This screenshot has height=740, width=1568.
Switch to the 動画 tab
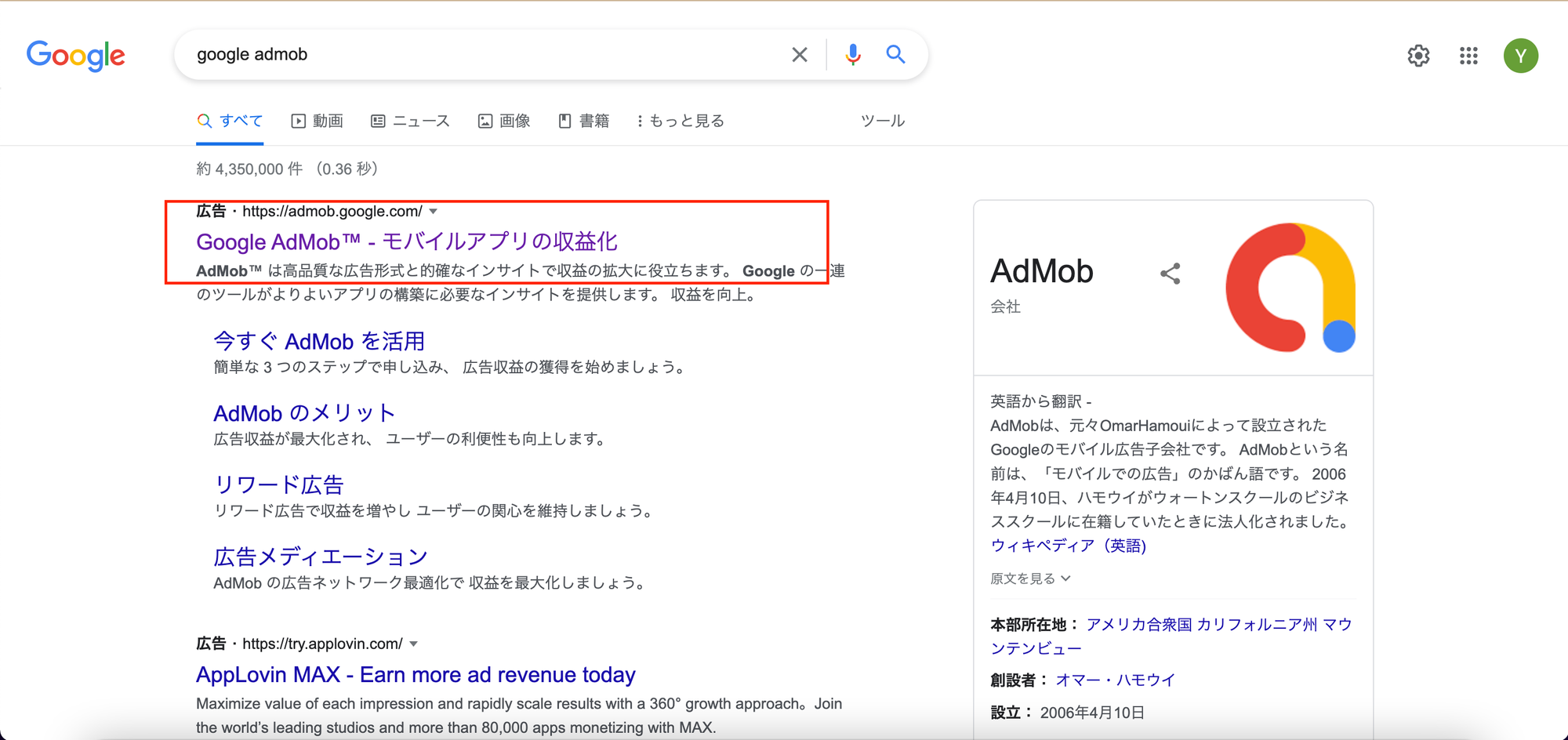point(318,121)
